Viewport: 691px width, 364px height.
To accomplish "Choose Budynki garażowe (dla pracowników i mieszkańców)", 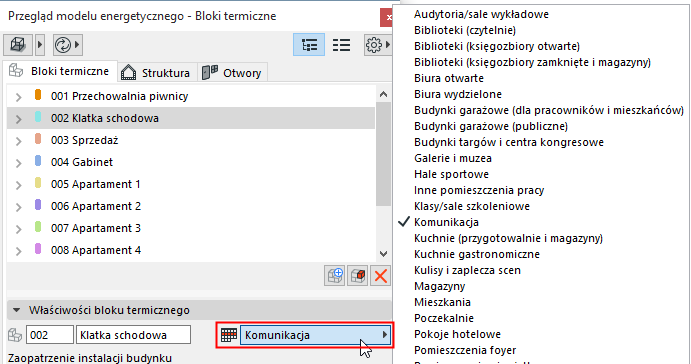I will click(x=549, y=110).
